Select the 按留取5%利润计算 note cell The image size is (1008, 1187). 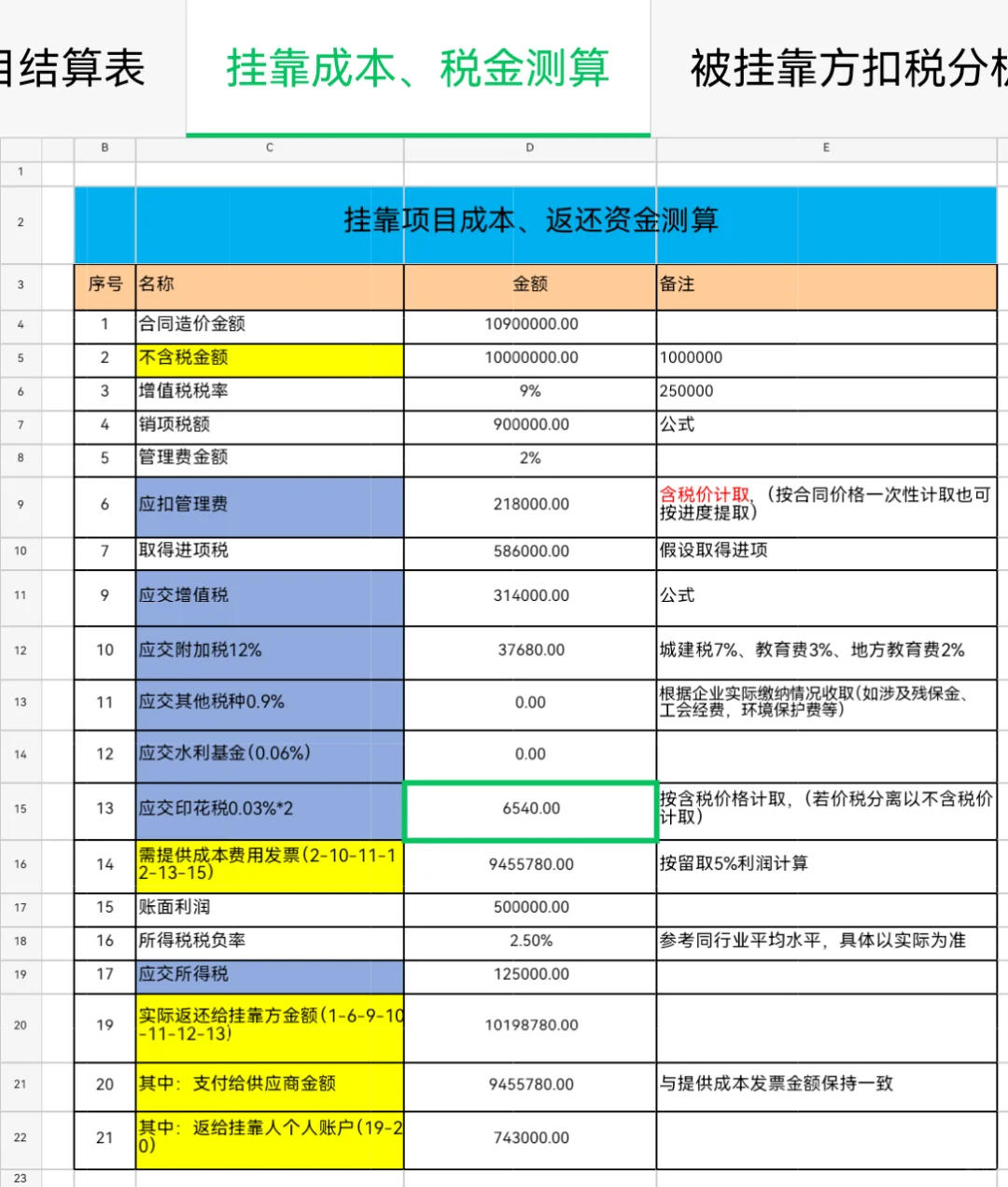pyautogui.click(x=826, y=865)
